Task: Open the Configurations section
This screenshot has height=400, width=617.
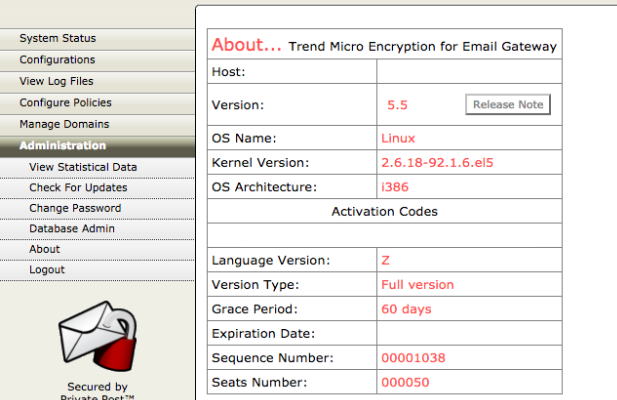Action: tap(58, 60)
